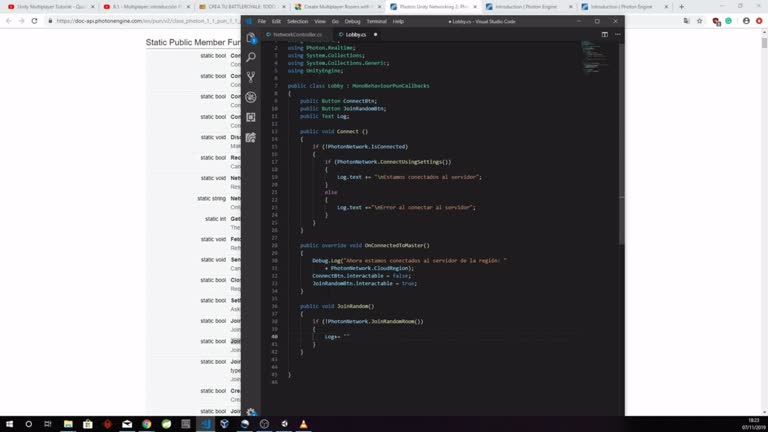Click the Chrome page vertical scrollbar
The height and width of the screenshot is (432, 768).
pyautogui.click(x=764, y=43)
